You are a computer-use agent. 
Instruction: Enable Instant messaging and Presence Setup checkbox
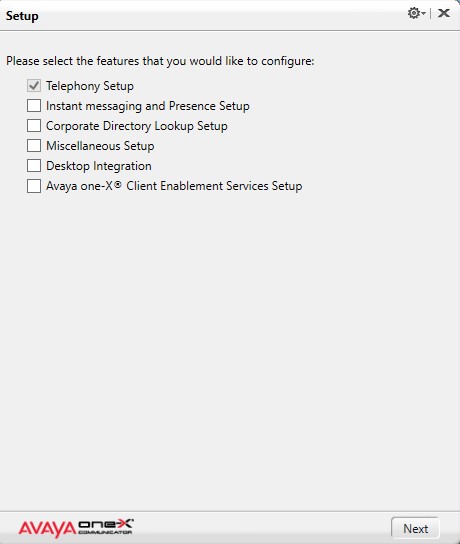click(x=34, y=105)
